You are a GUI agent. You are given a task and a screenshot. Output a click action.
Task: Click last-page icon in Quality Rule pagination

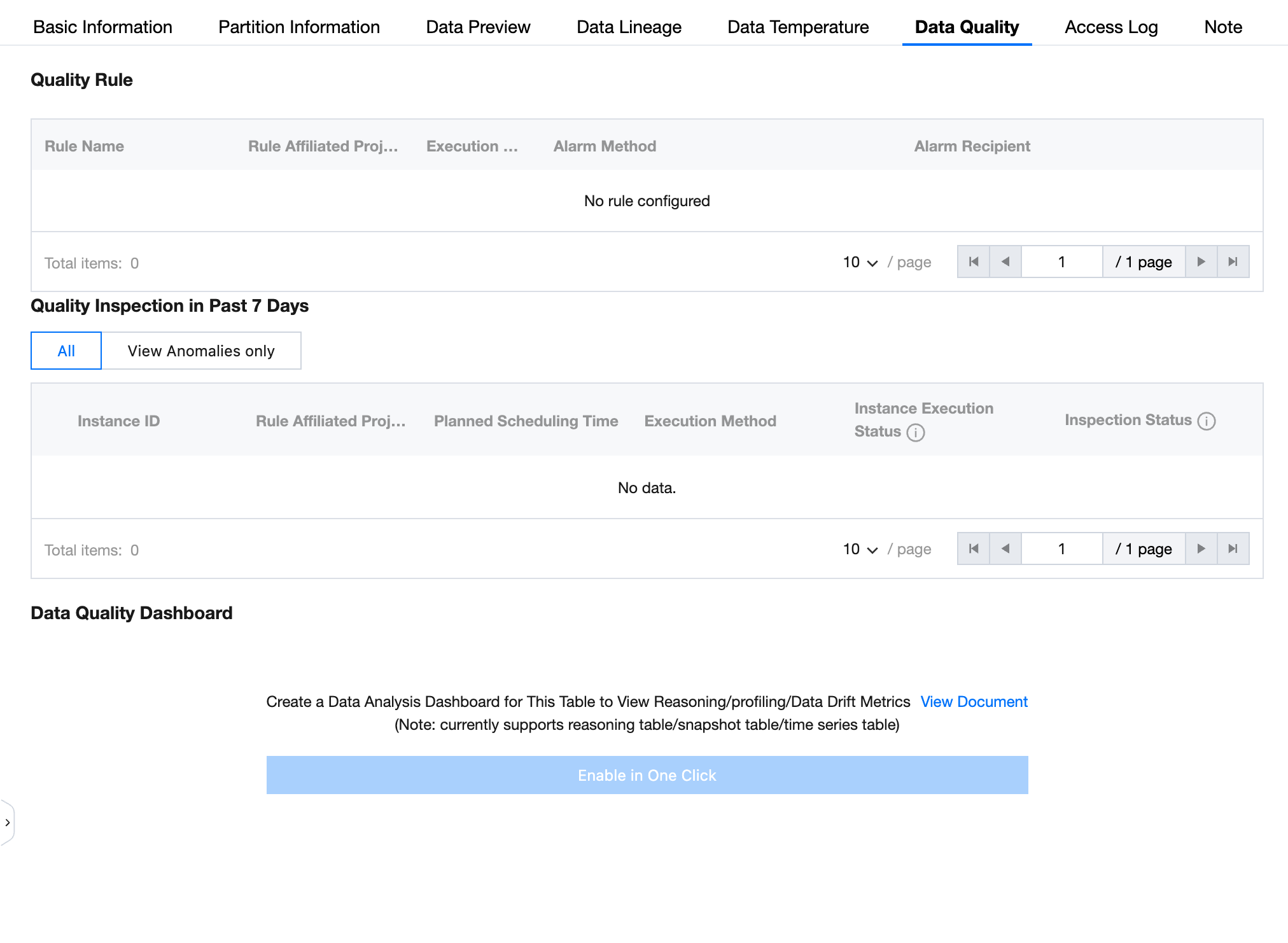point(1233,262)
